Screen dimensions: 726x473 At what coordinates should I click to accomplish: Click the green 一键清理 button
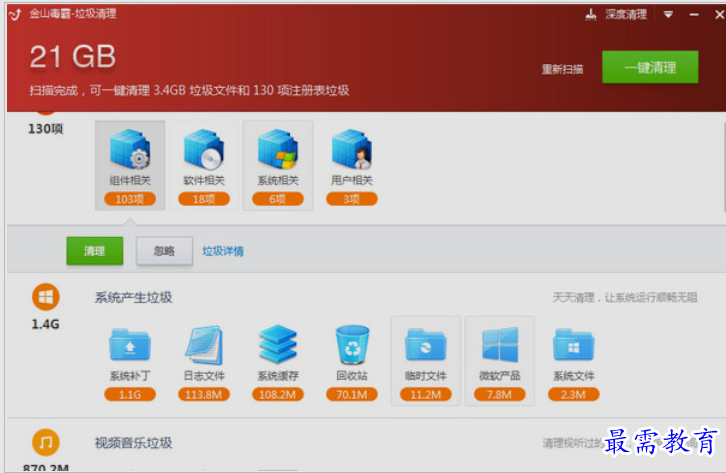click(x=650, y=67)
